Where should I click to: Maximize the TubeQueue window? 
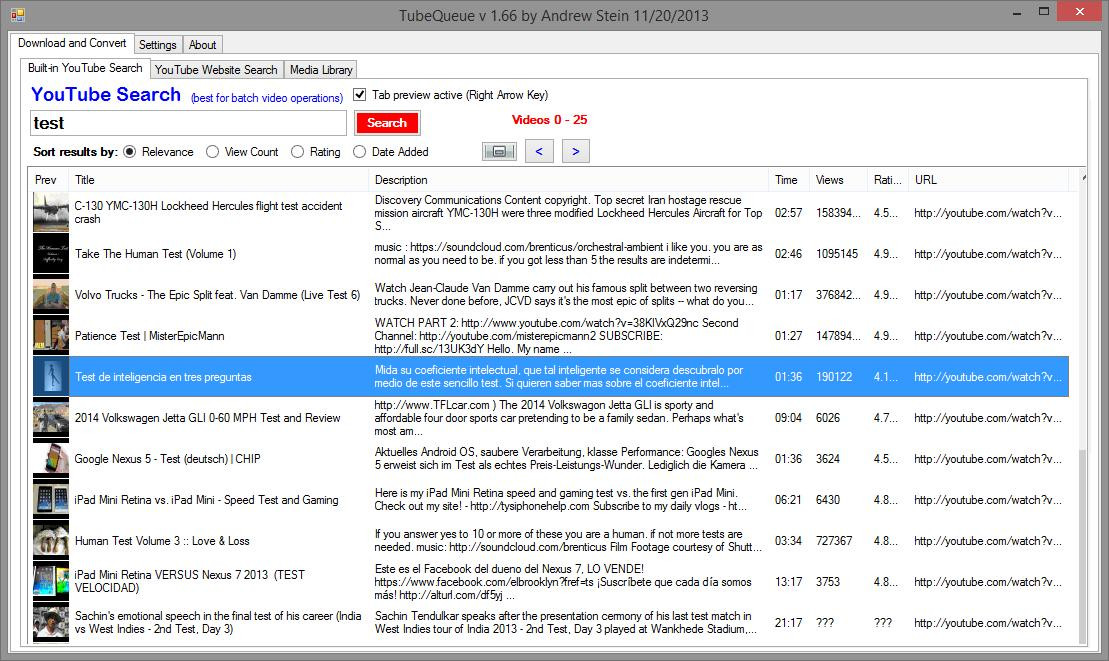[x=1043, y=11]
